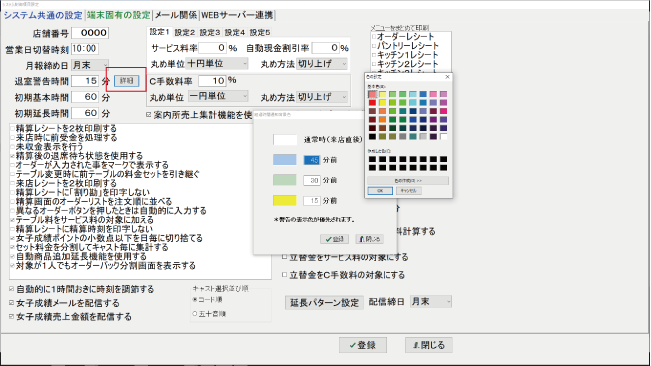Screen dimensions: 651x366
Task: Select the 設定5 sub-tab
Action: (x=260, y=32)
